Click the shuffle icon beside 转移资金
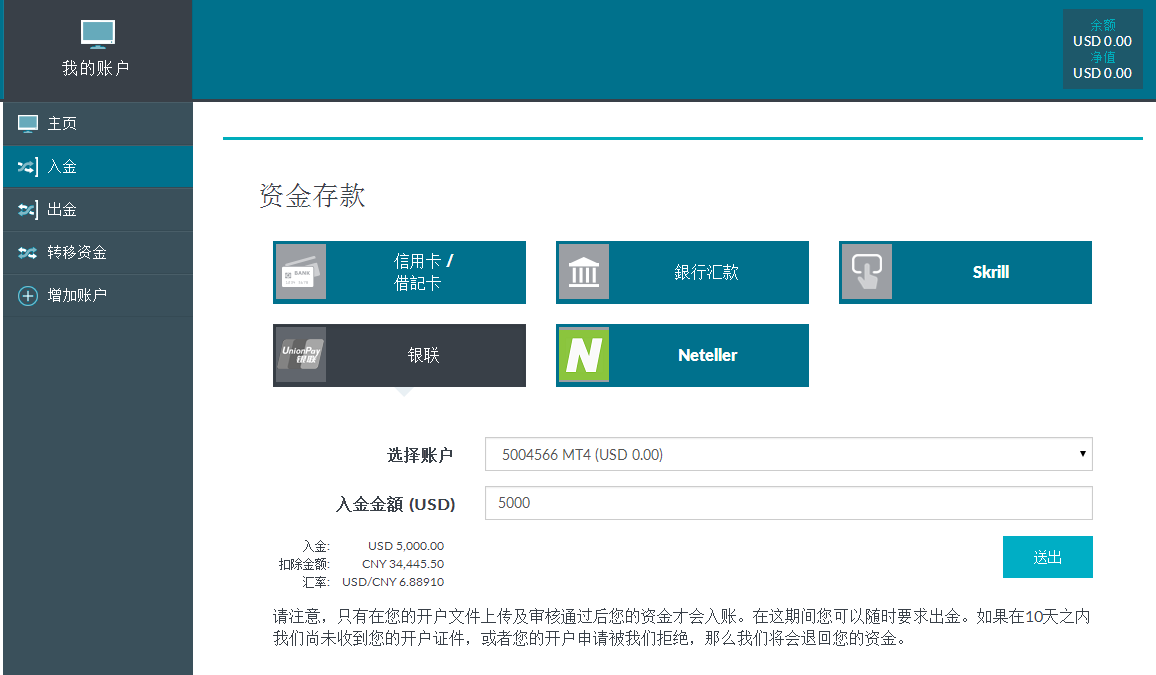The height and width of the screenshot is (675, 1156). point(27,253)
